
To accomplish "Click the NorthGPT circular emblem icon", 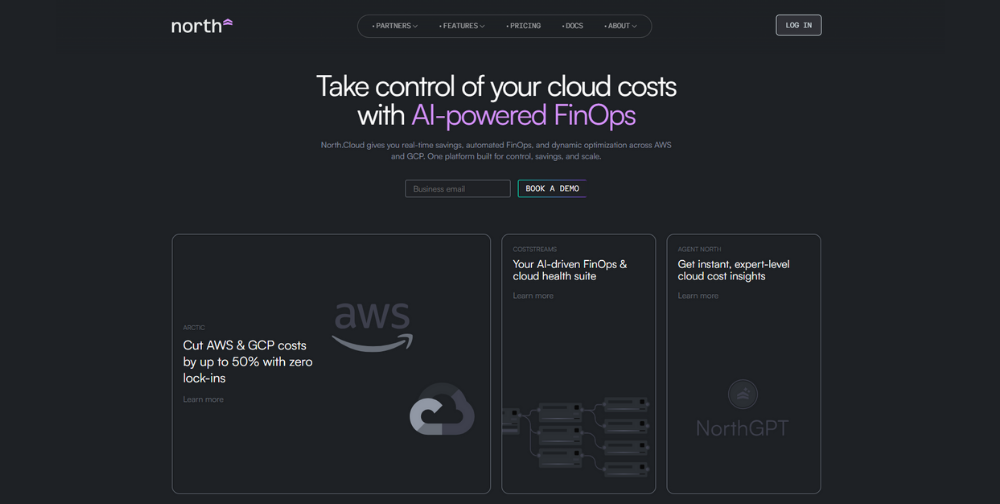I will point(742,394).
